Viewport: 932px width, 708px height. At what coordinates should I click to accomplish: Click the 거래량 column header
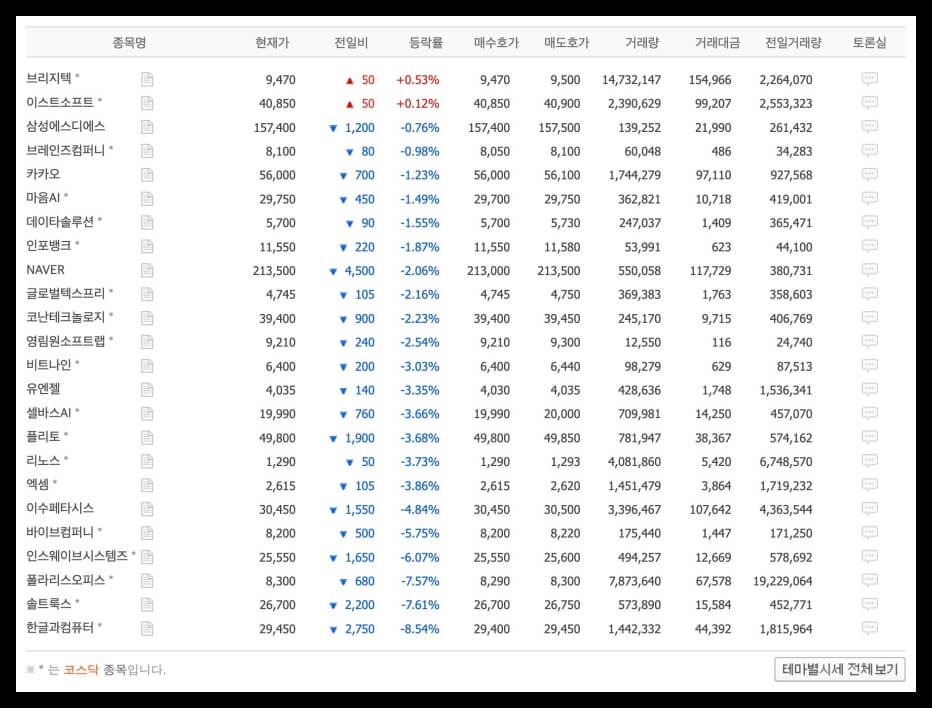642,43
